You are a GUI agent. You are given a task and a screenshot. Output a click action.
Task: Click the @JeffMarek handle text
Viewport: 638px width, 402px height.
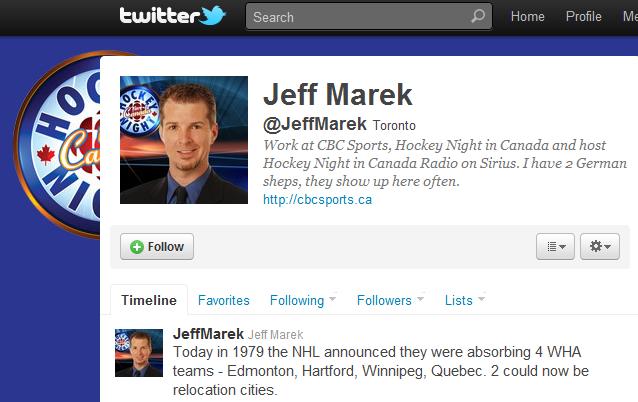click(315, 124)
